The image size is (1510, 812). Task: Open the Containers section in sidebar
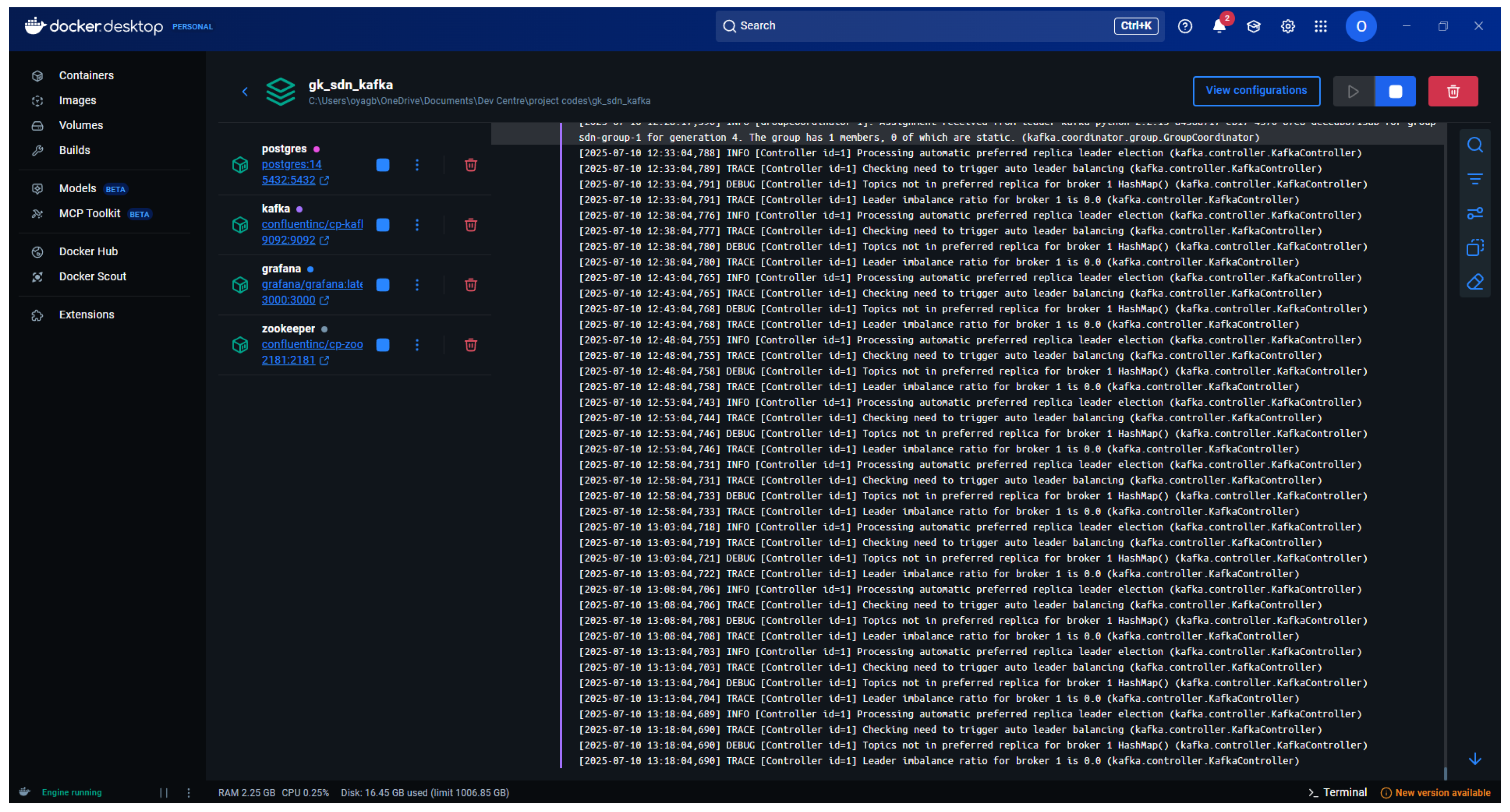click(x=86, y=76)
